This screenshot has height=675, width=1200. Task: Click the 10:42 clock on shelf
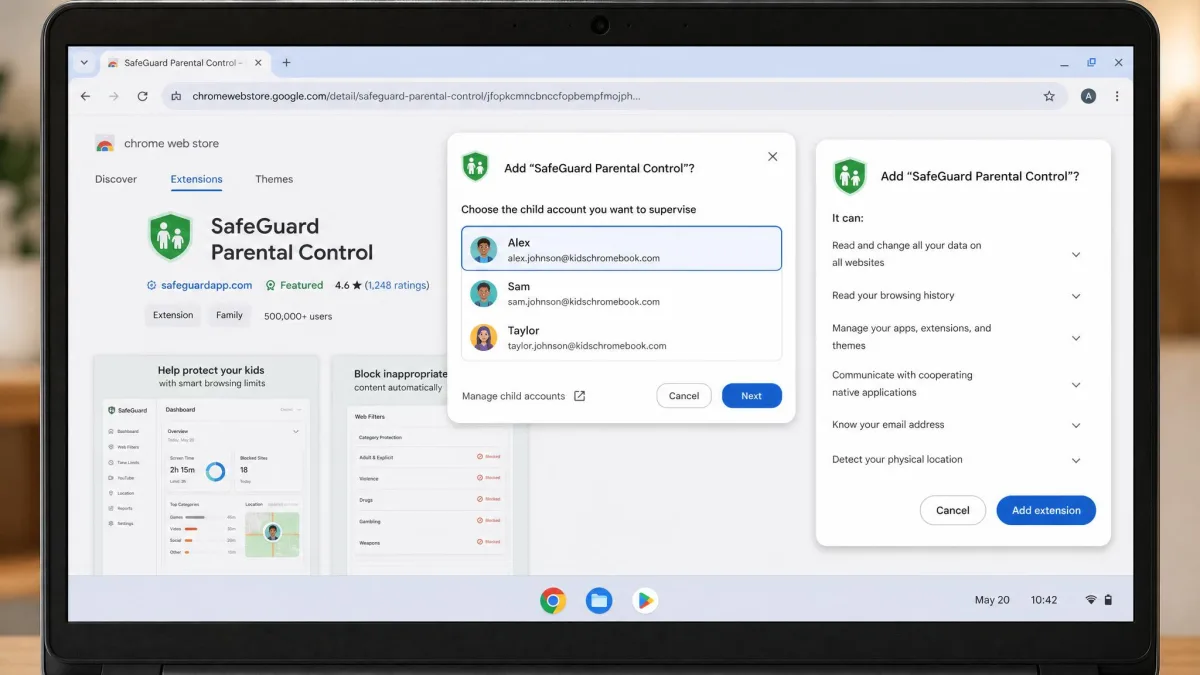1044,600
